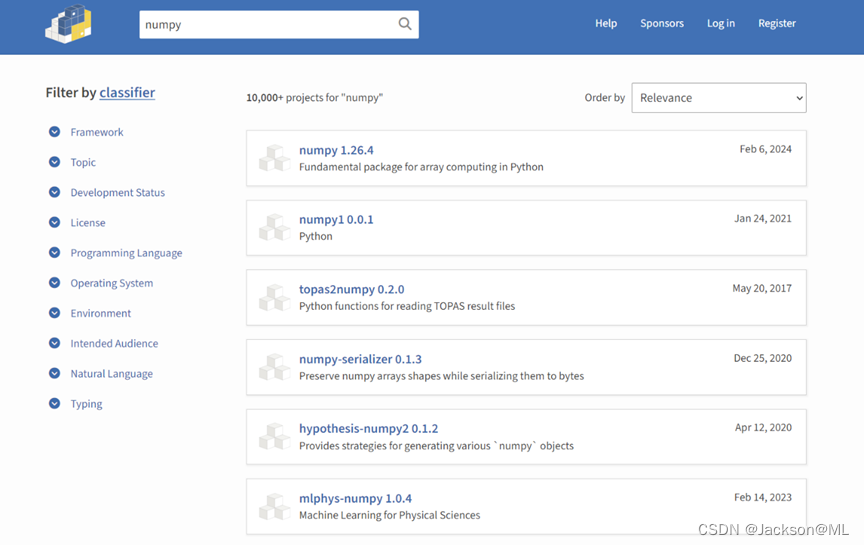Open the Sponsors page

point(662,23)
